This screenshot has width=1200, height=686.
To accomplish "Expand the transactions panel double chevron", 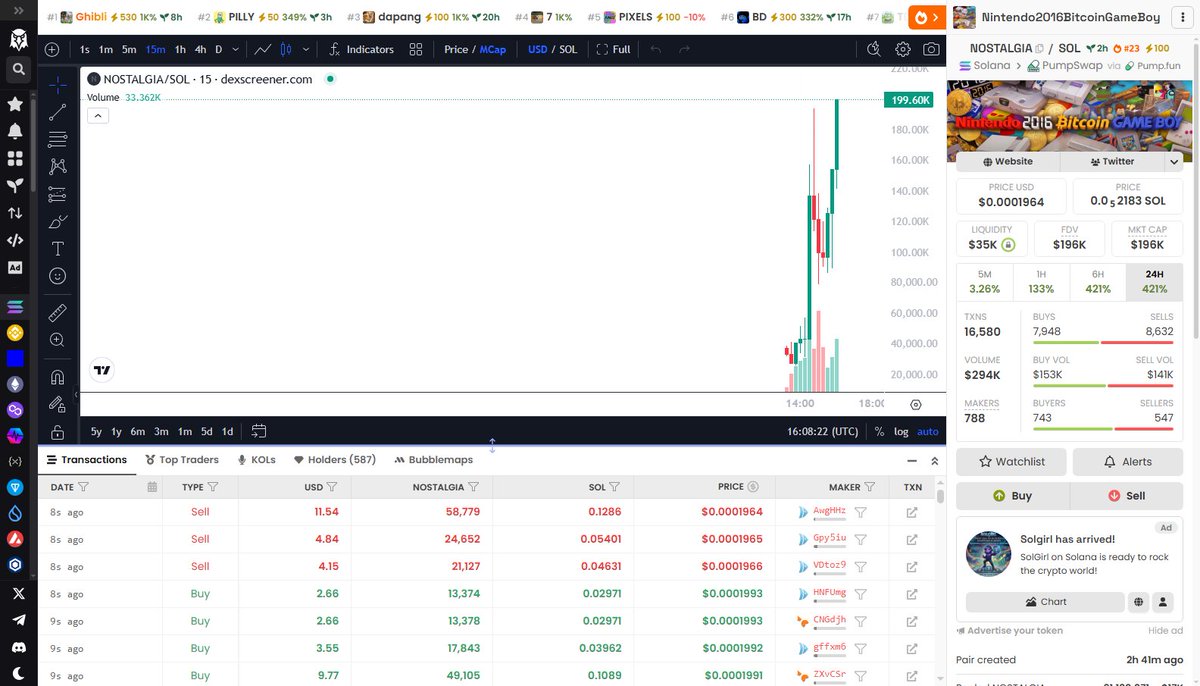I will point(935,461).
